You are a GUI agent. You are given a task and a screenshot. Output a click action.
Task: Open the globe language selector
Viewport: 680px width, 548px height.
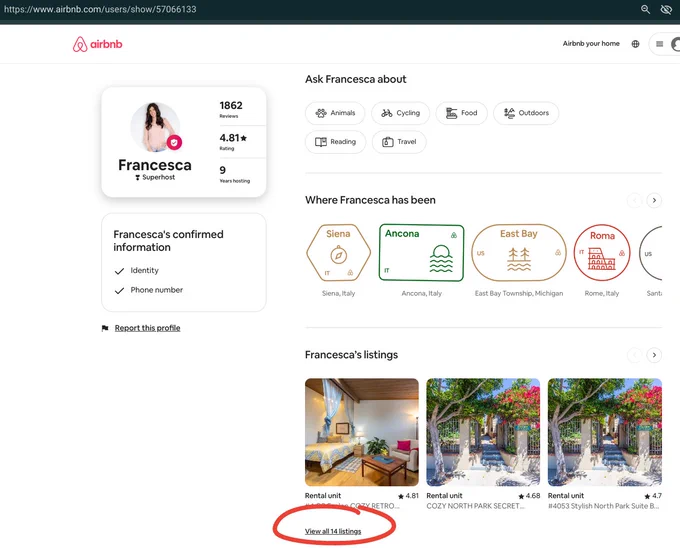635,44
